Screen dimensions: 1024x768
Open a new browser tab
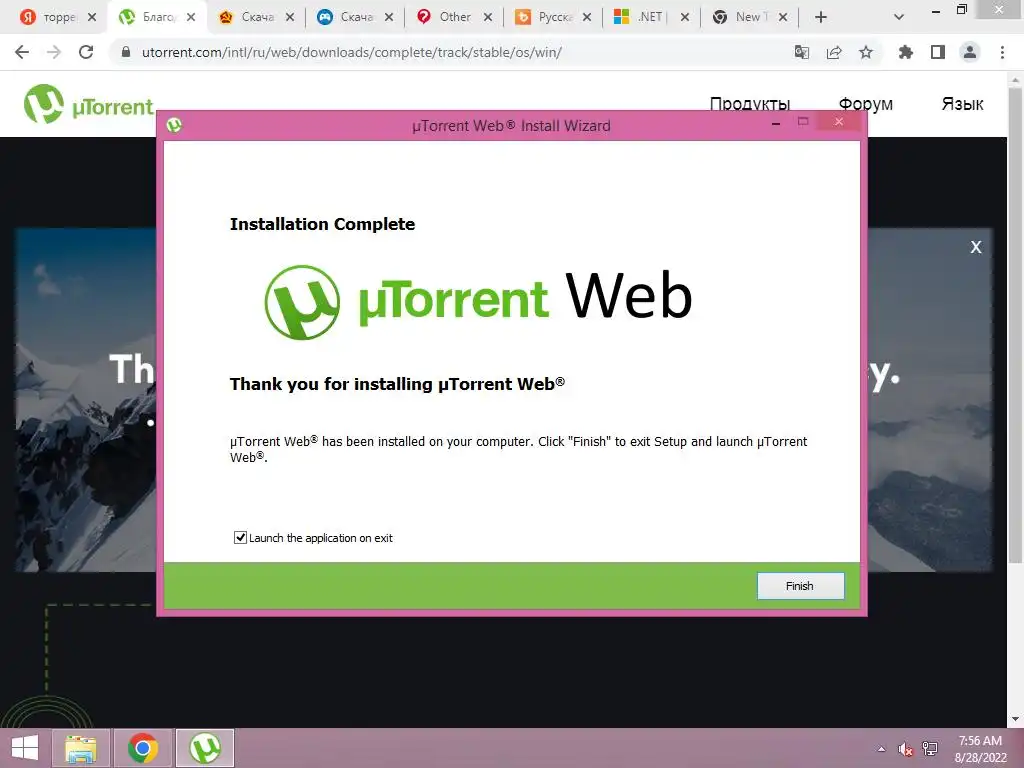pyautogui.click(x=821, y=17)
